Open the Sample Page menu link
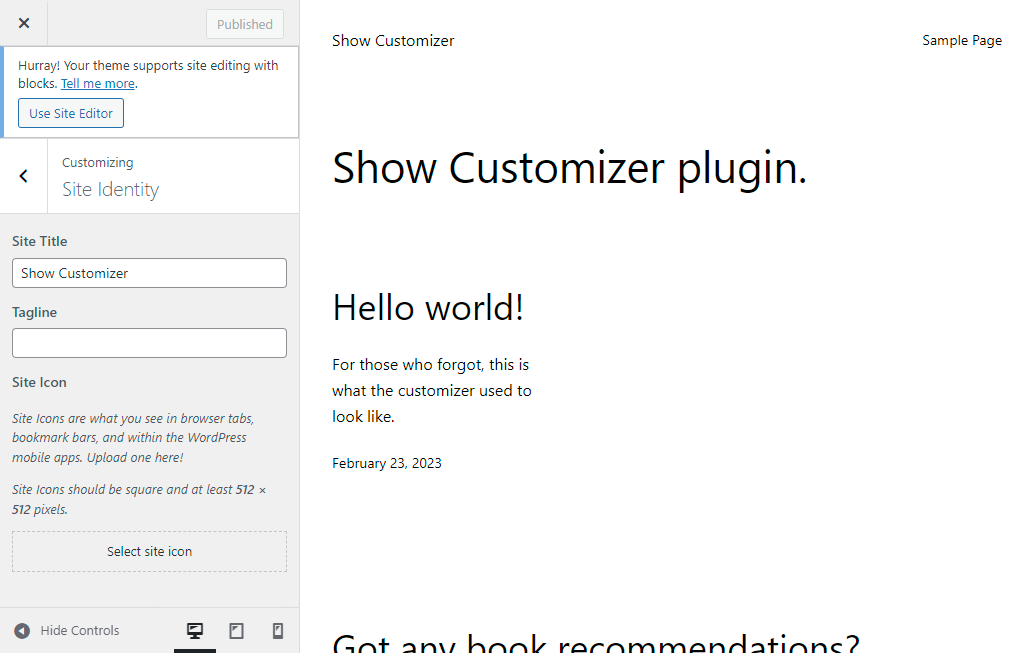1034x653 pixels. pos(961,40)
